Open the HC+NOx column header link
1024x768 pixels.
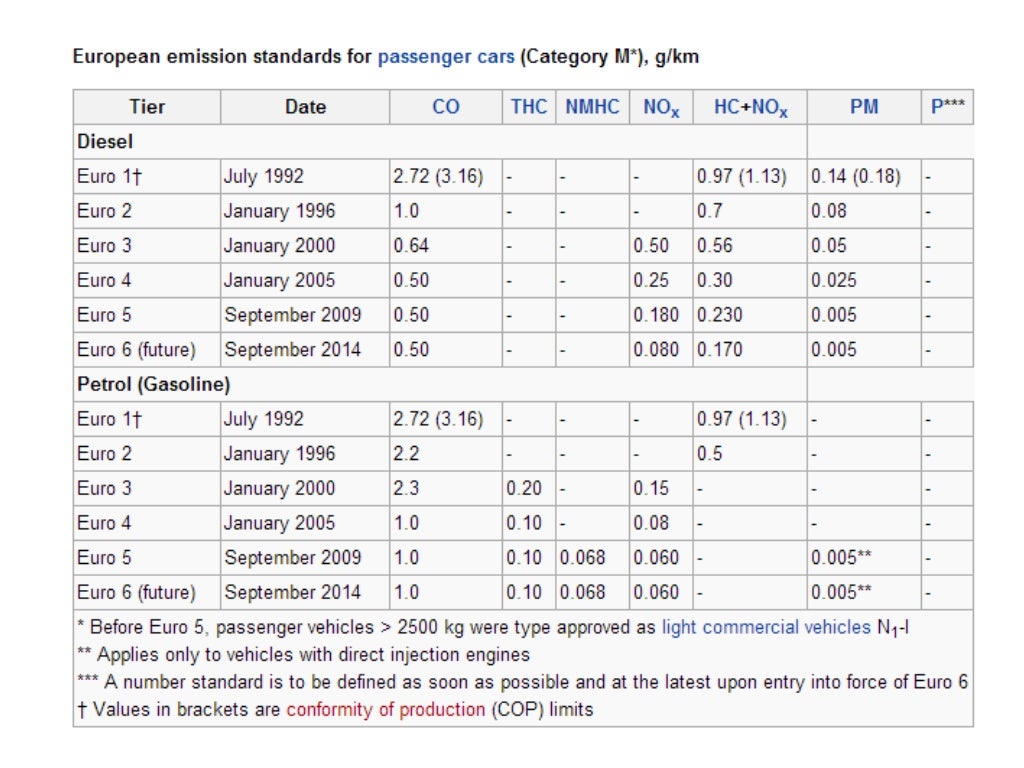[x=750, y=107]
